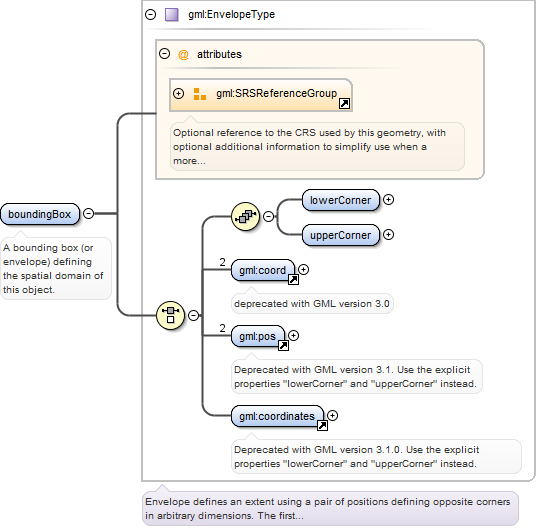Click the 'more...' link in SRSReferenceGroup description

pos(189,161)
